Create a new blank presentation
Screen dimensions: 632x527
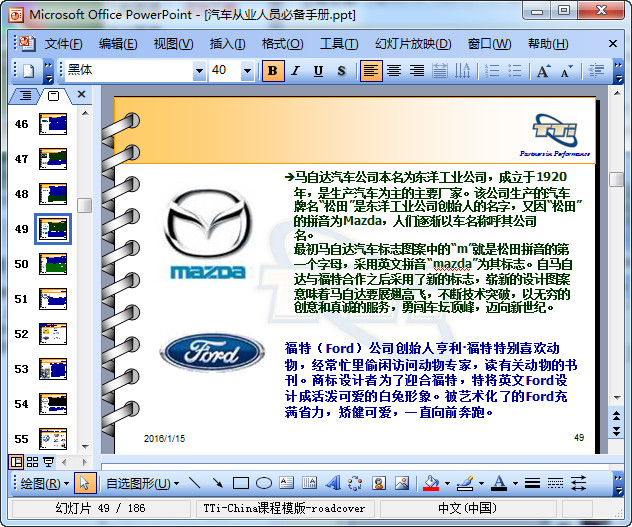click(x=29, y=71)
